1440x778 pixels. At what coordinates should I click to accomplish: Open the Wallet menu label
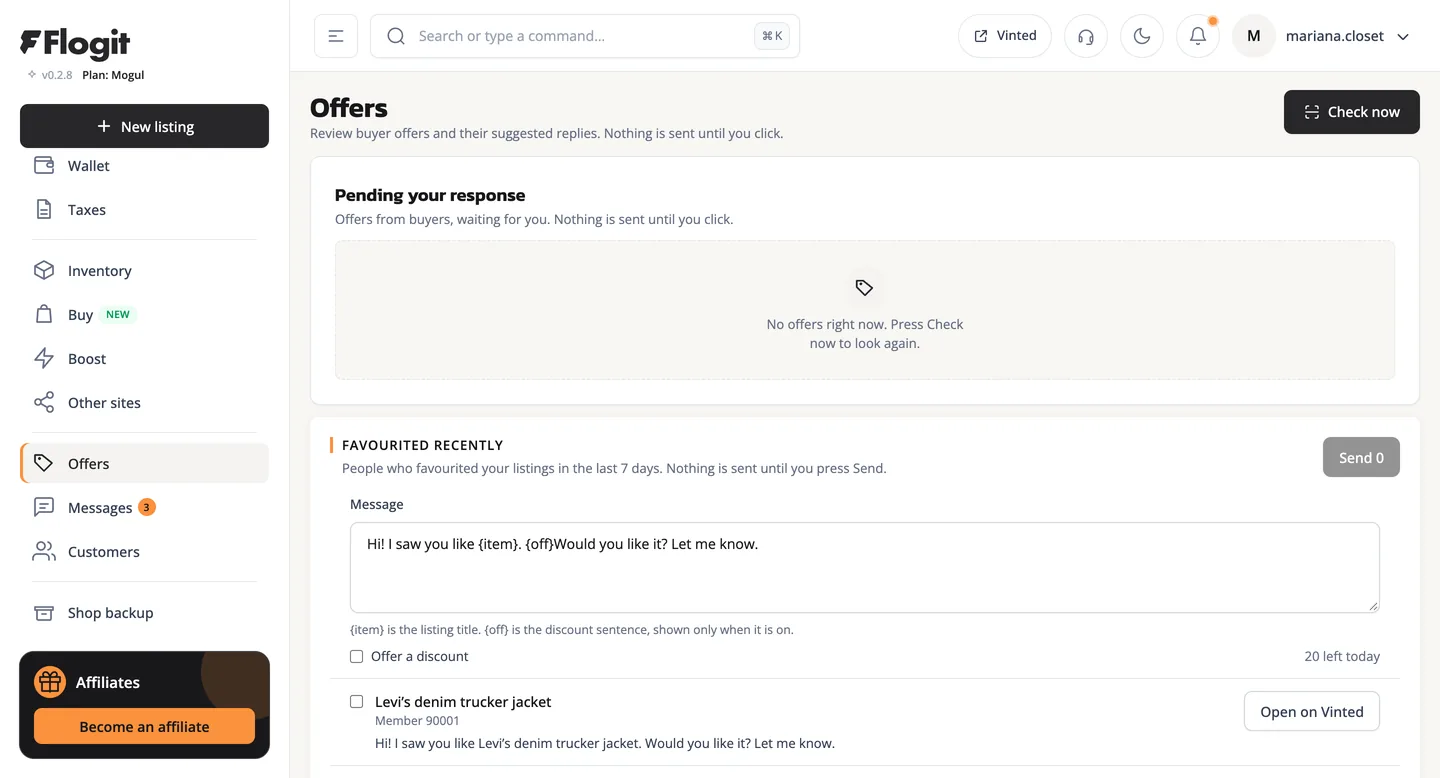pos(89,166)
